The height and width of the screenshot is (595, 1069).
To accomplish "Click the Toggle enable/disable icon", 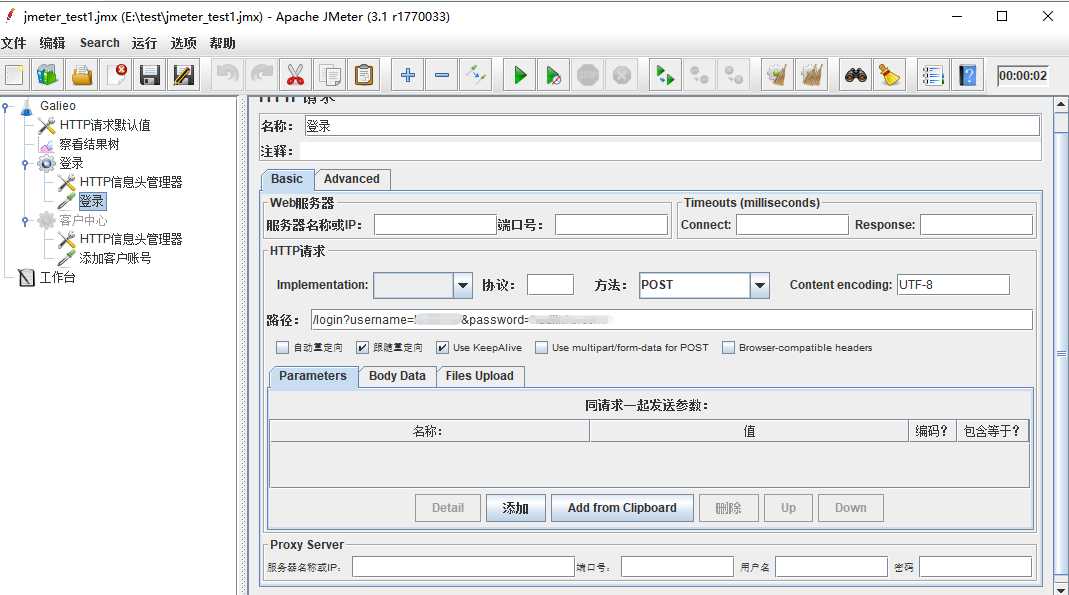I will 476,75.
